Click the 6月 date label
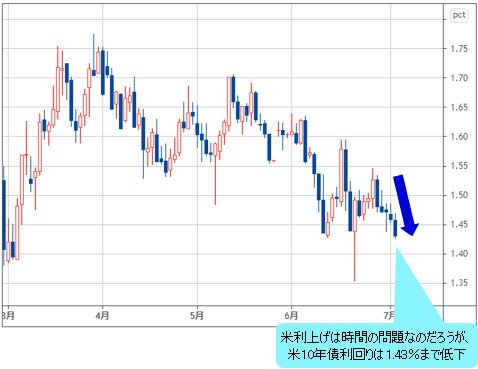 pos(291,315)
